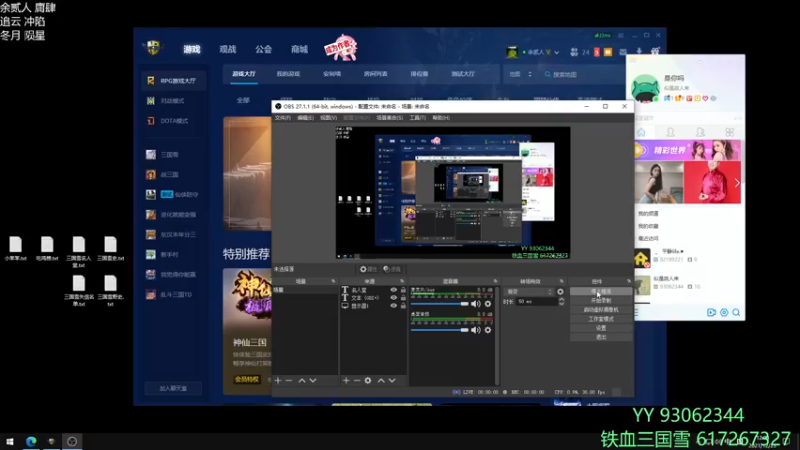Pop out Sources dock icon in OBS
This screenshot has width=800, height=450.
point(402,281)
